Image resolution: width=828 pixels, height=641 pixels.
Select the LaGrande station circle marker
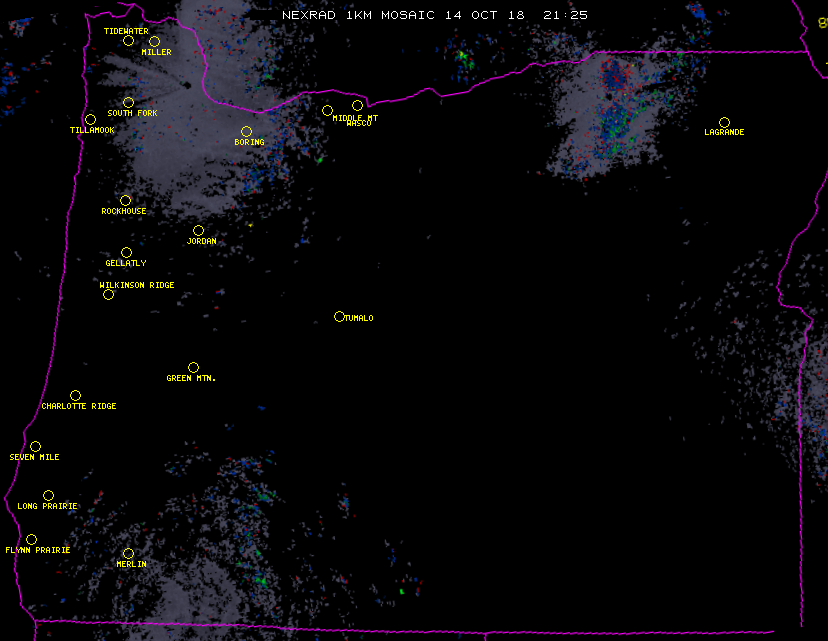[724, 122]
